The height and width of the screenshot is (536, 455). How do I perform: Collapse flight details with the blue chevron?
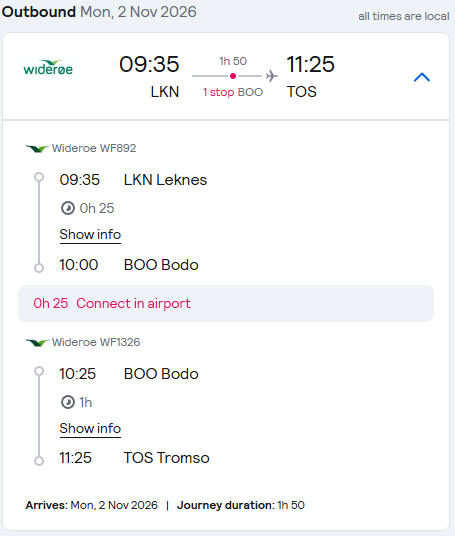coord(422,77)
